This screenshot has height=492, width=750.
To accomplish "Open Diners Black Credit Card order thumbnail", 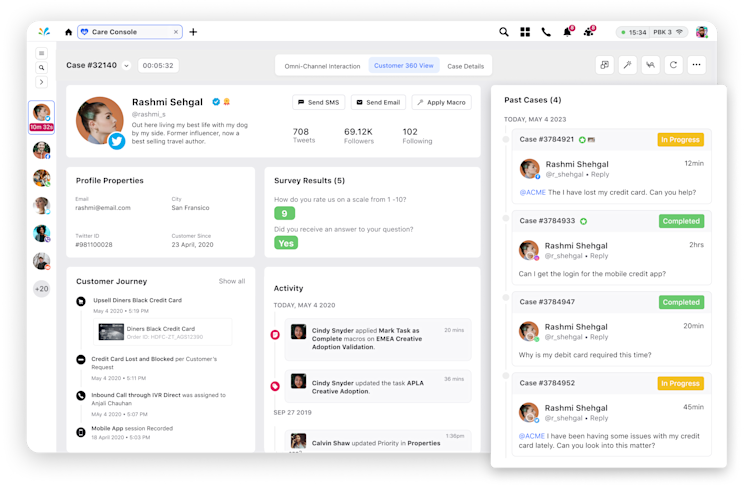I will tap(111, 332).
